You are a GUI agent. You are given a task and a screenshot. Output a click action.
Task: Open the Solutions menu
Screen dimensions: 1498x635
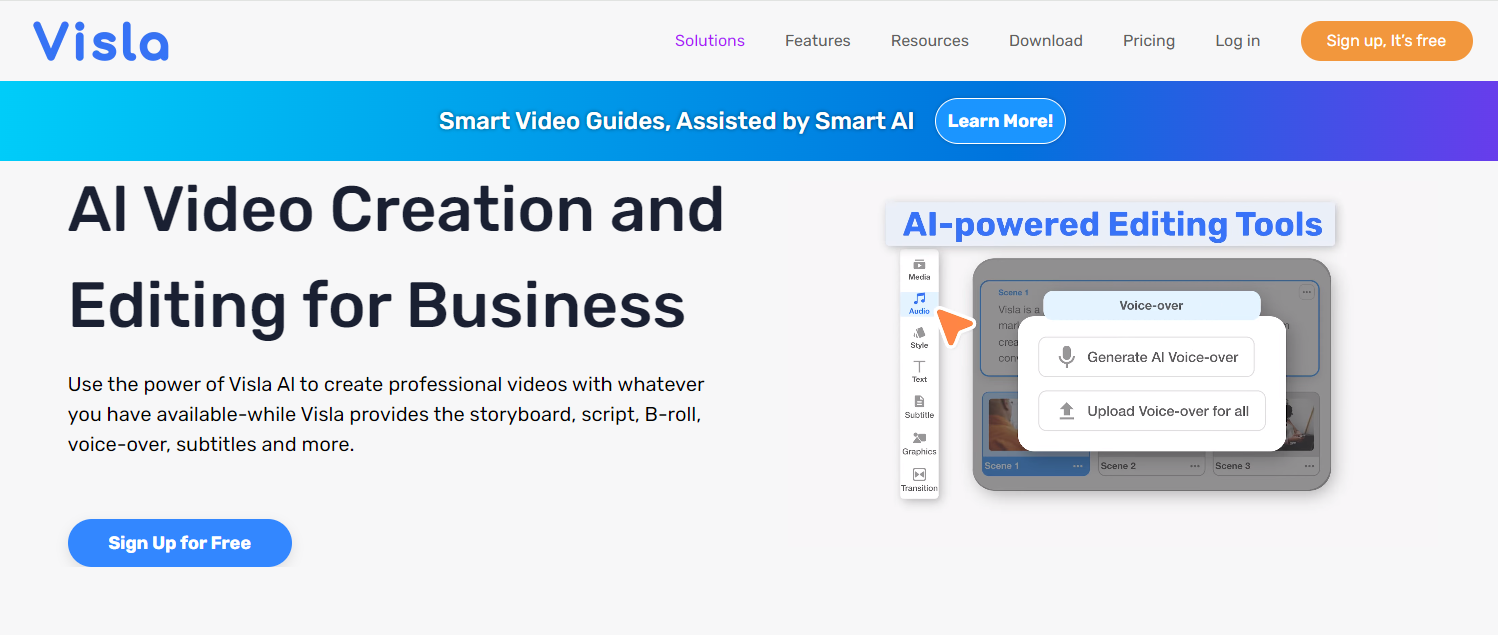[x=710, y=41]
